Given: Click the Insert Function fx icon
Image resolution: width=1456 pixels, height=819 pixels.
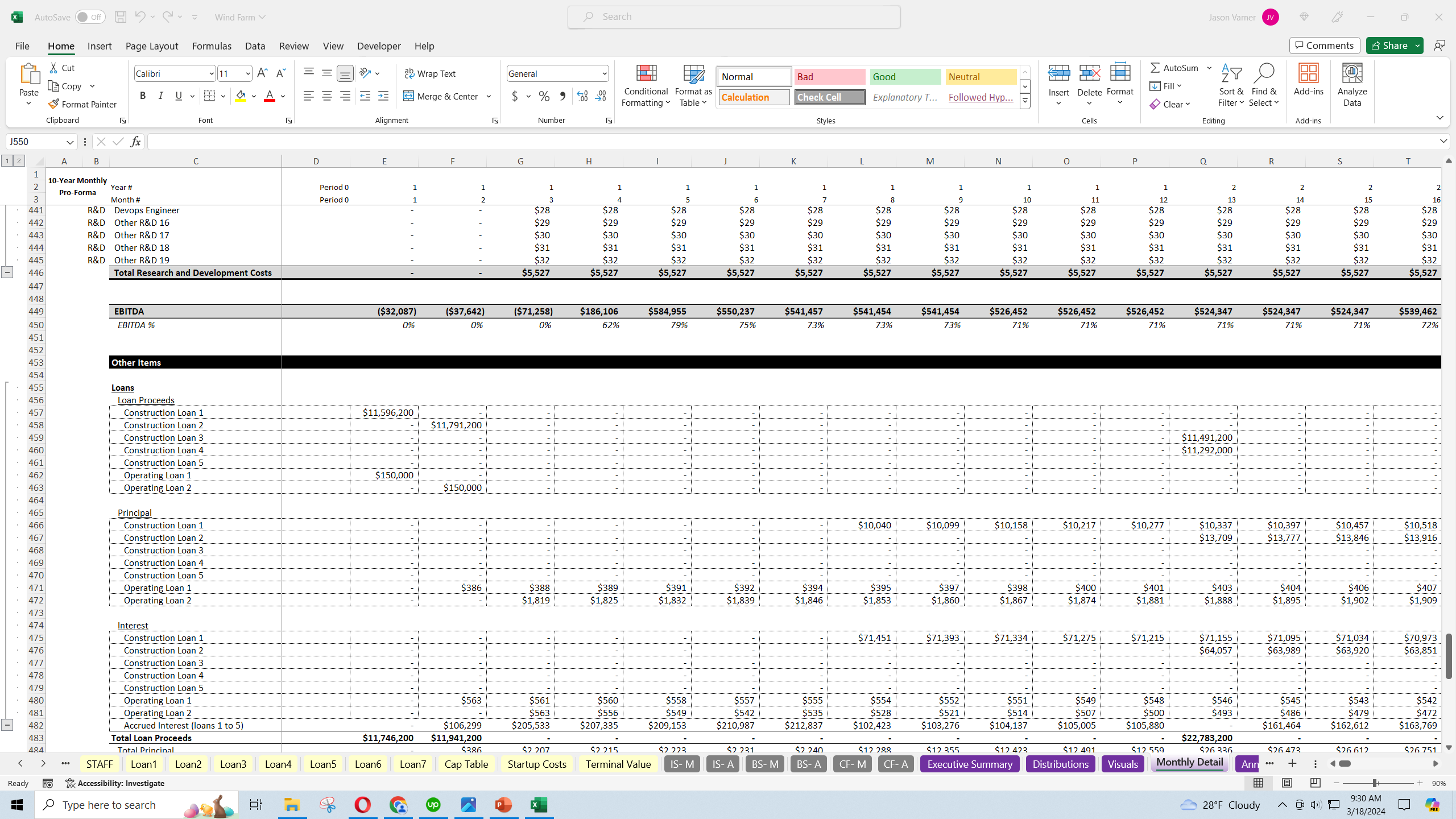Looking at the screenshot, I should click(135, 142).
